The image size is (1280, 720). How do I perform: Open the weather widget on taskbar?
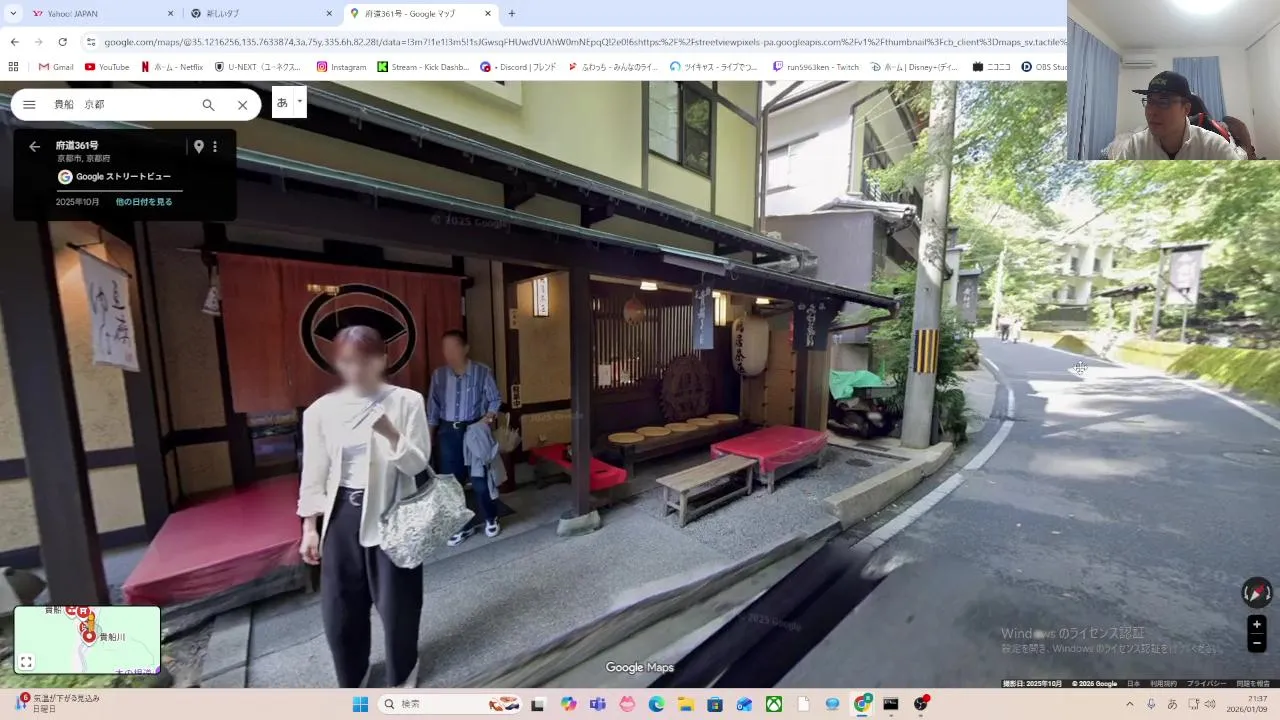pos(58,703)
